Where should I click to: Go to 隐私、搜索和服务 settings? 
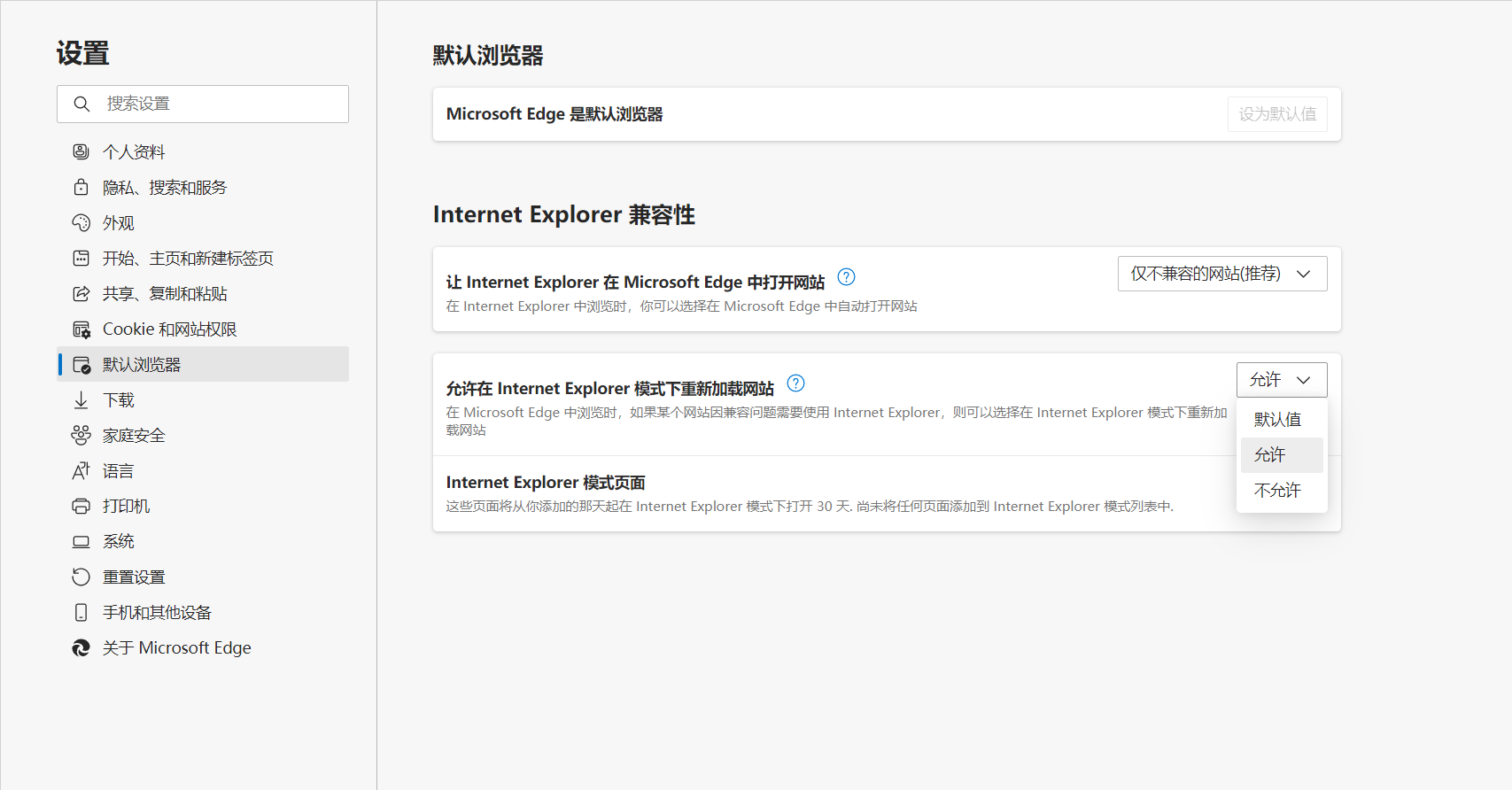[x=203, y=187]
